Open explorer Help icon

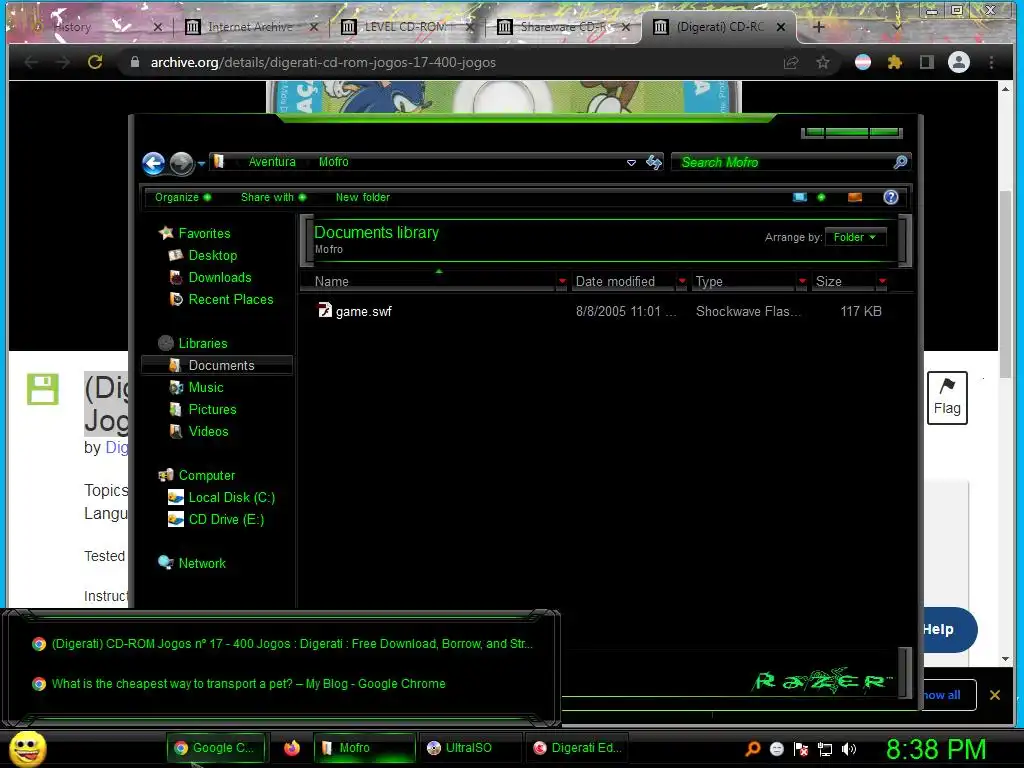pyautogui.click(x=890, y=197)
